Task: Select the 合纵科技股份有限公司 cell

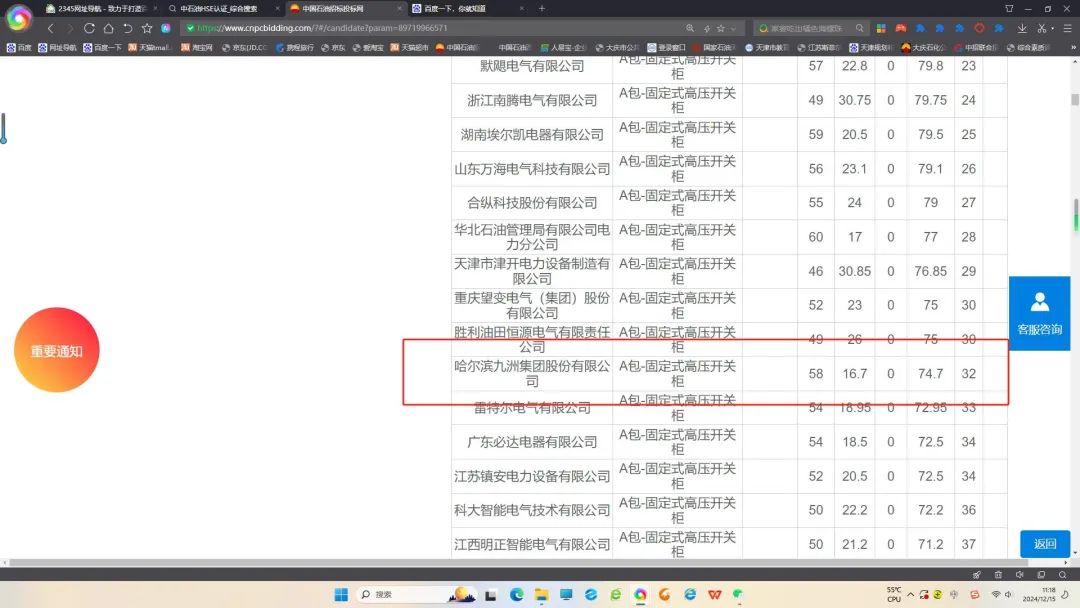Action: tap(532, 202)
